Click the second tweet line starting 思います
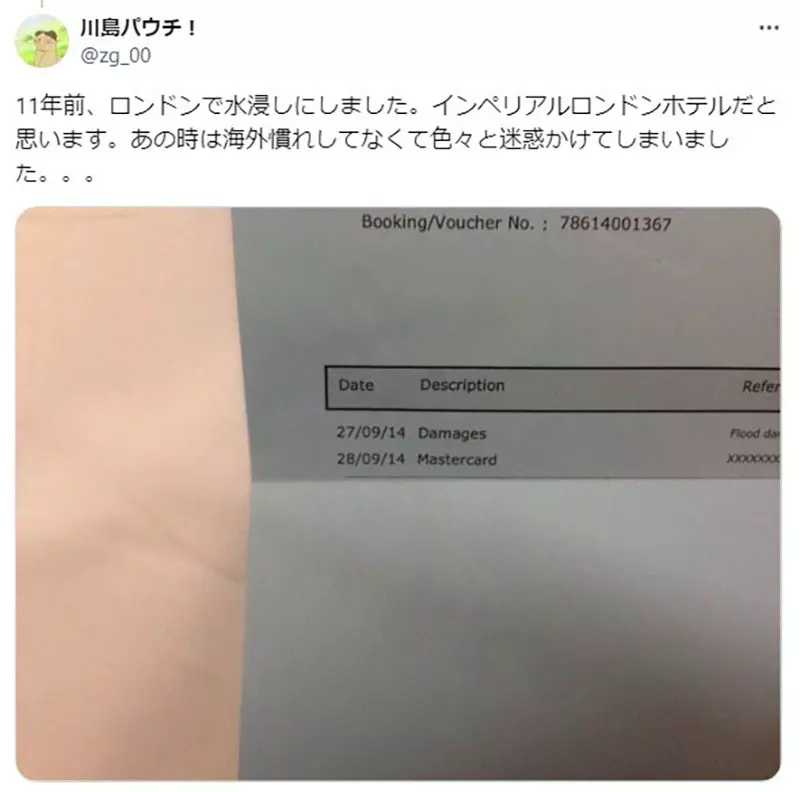 click(372, 139)
